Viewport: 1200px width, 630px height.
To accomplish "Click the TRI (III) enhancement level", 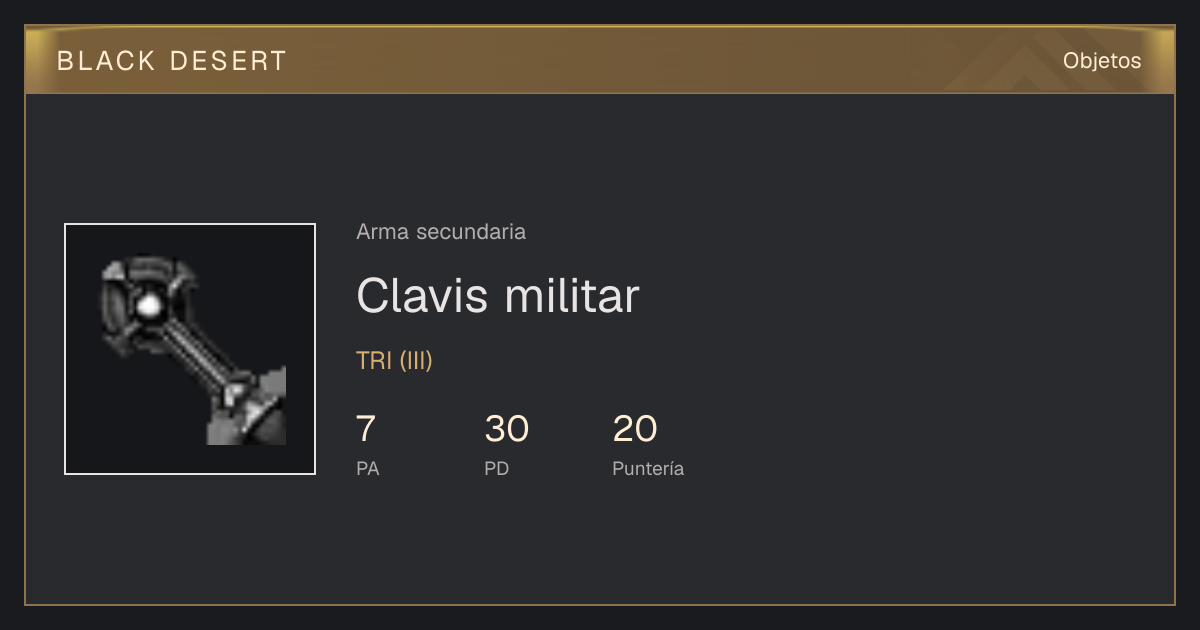I will click(x=394, y=361).
